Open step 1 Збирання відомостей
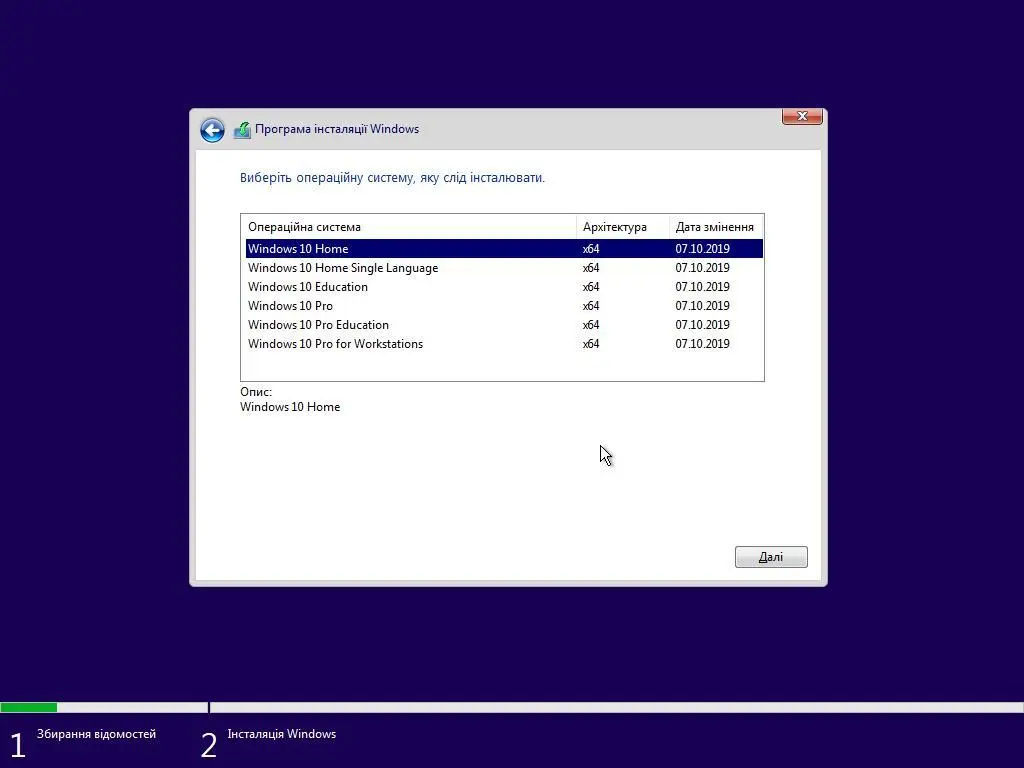The width and height of the screenshot is (1024, 768). pyautogui.click(x=97, y=733)
